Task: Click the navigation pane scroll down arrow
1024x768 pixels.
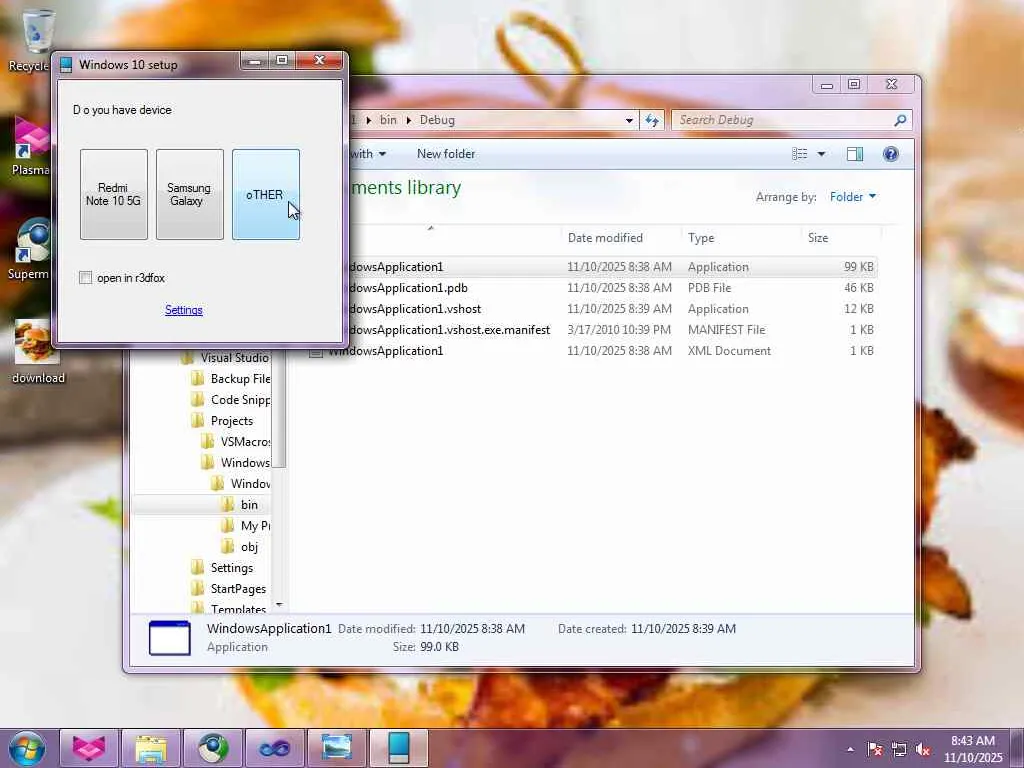Action: pyautogui.click(x=280, y=605)
